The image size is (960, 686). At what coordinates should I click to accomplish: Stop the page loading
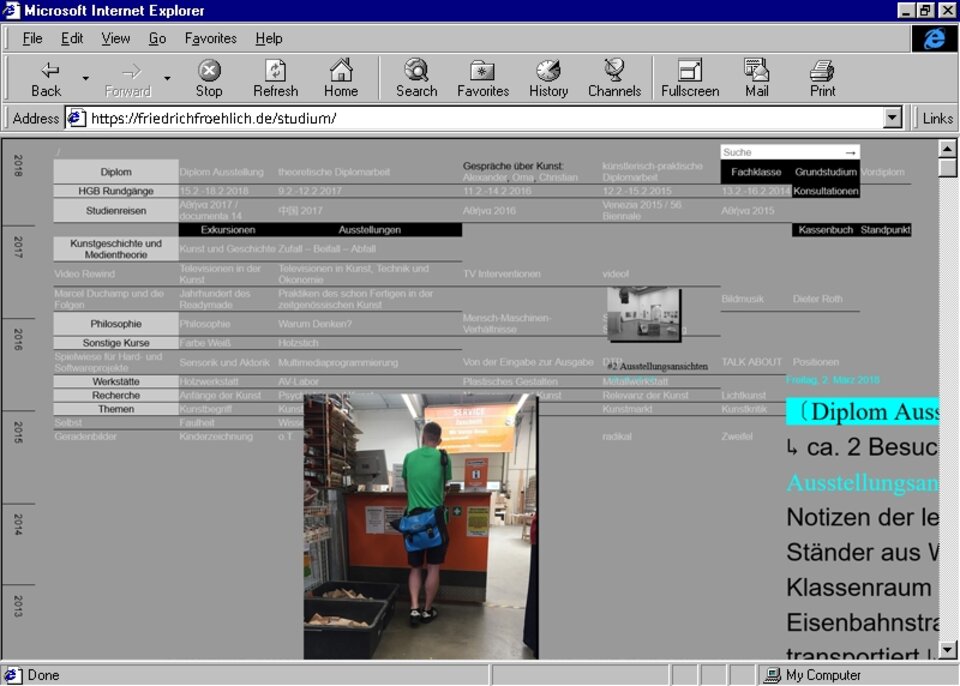209,79
